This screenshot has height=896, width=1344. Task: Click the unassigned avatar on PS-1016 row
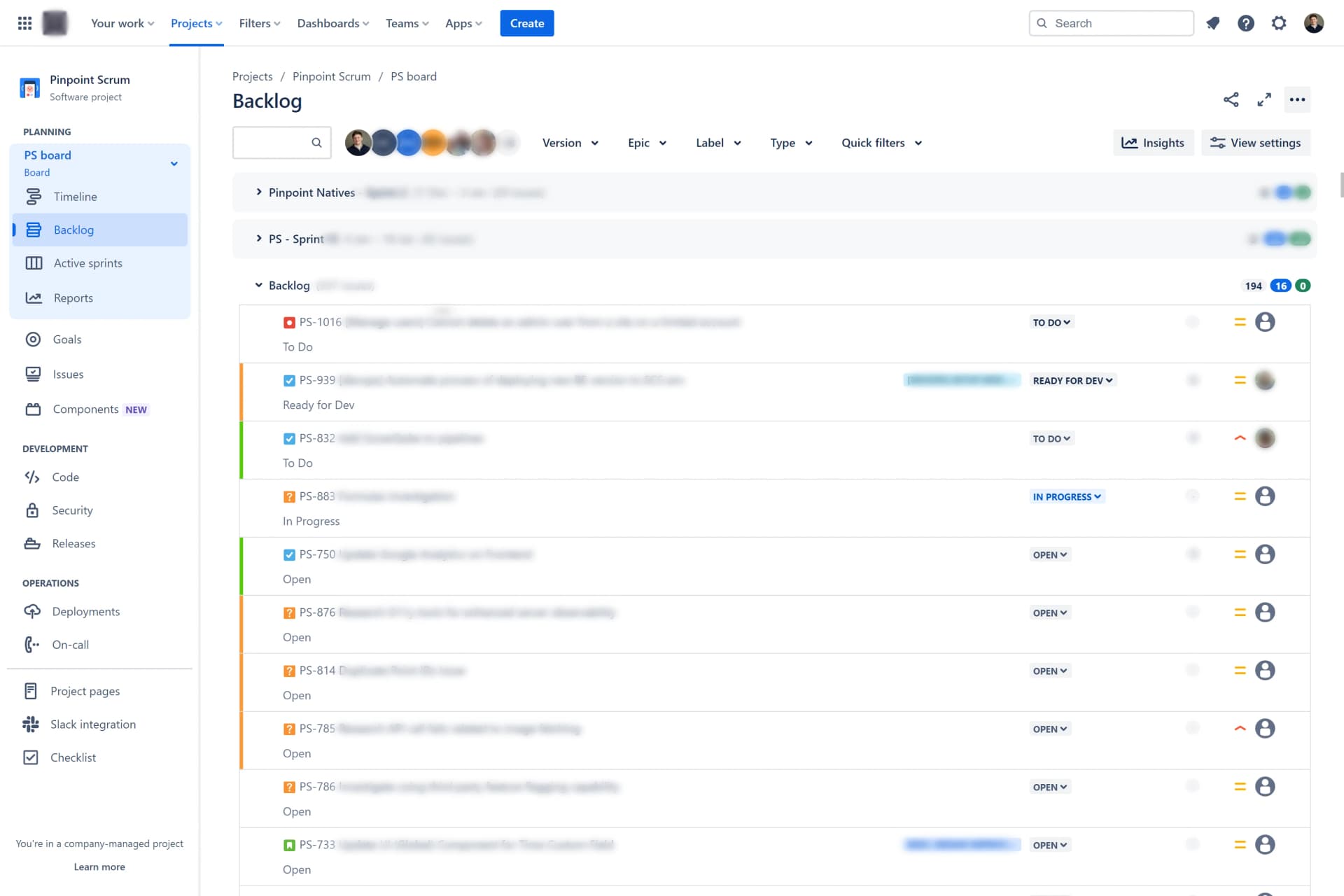pos(1265,322)
